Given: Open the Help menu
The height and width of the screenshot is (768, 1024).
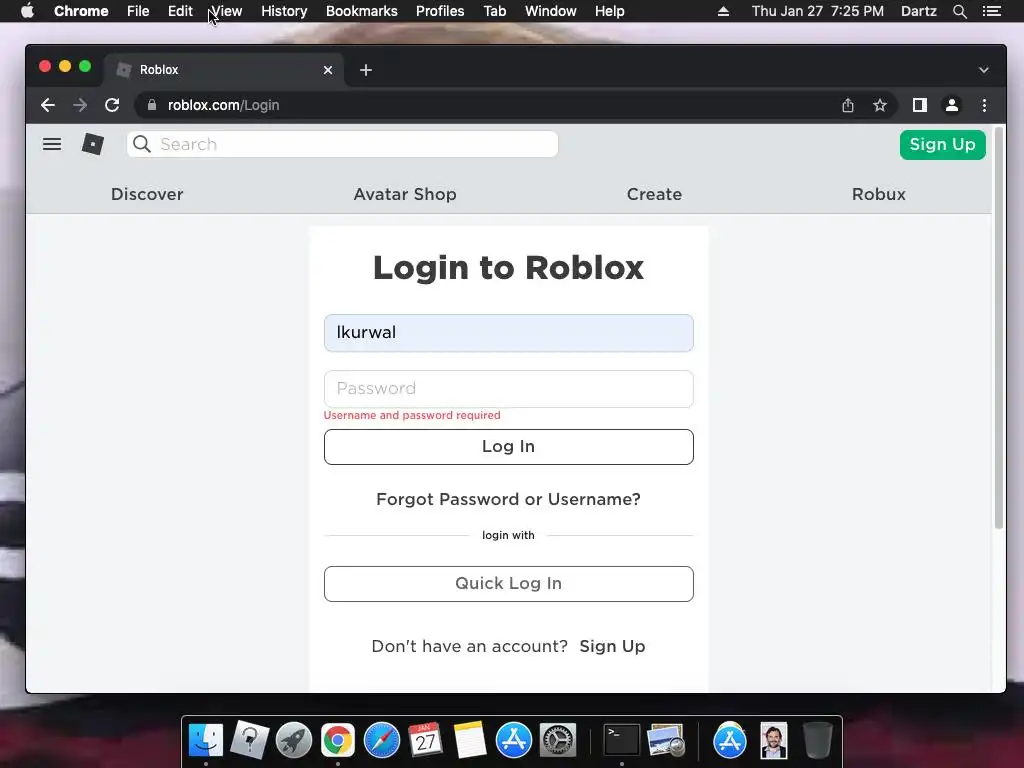Looking at the screenshot, I should point(609,11).
